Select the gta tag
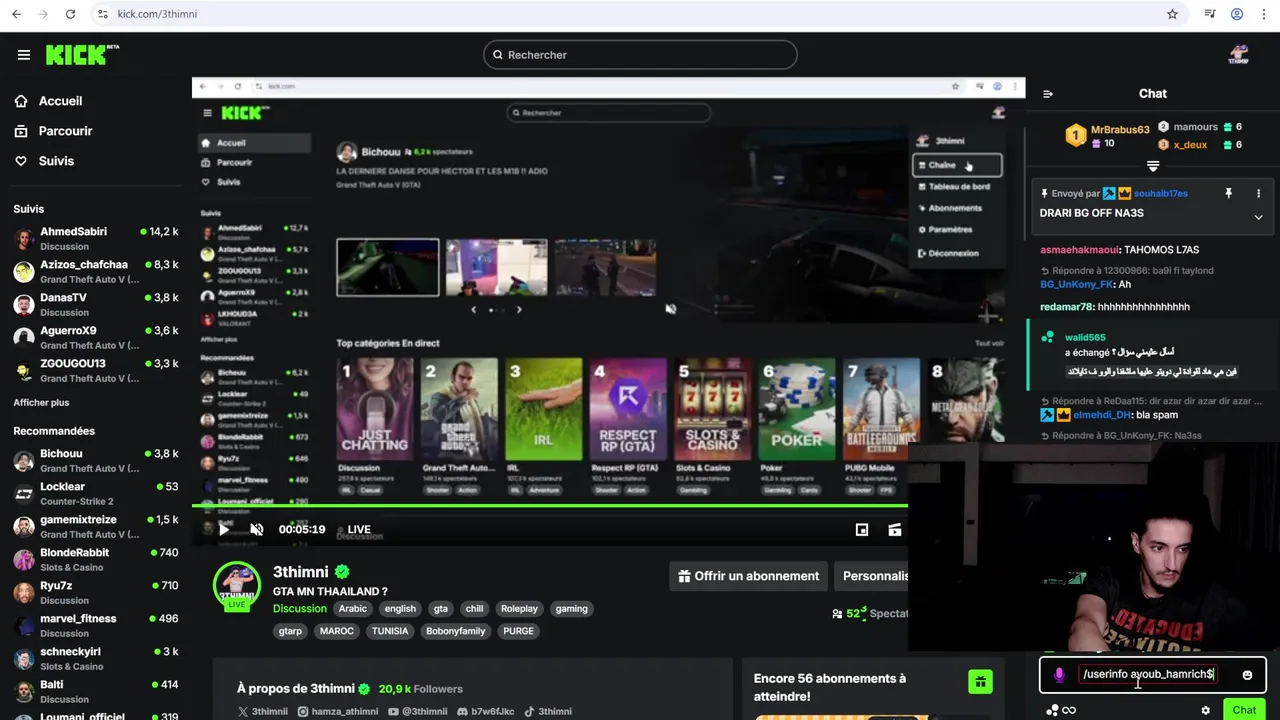This screenshot has width=1280, height=720. (x=441, y=608)
